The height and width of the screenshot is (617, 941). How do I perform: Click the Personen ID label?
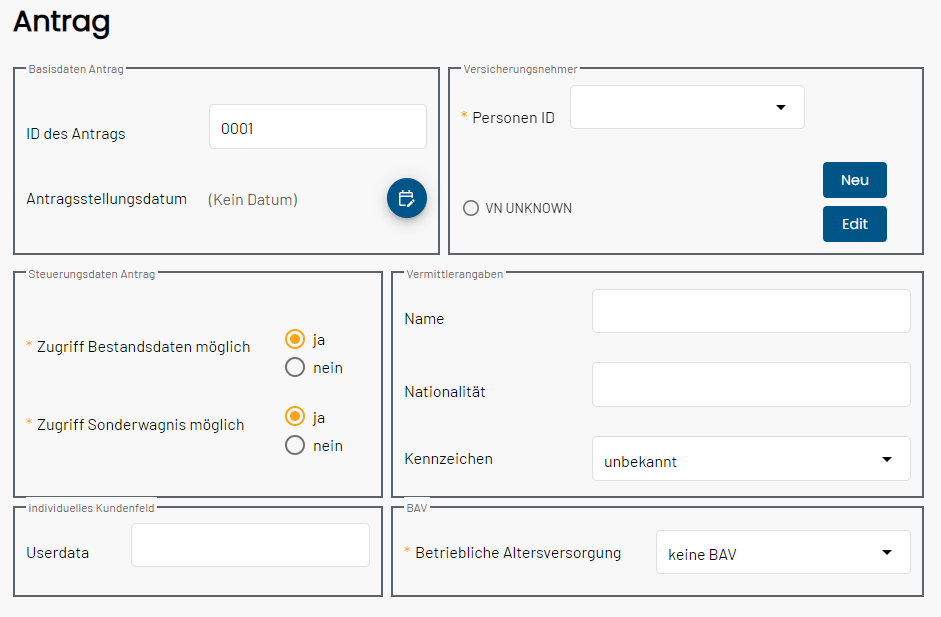(x=513, y=118)
